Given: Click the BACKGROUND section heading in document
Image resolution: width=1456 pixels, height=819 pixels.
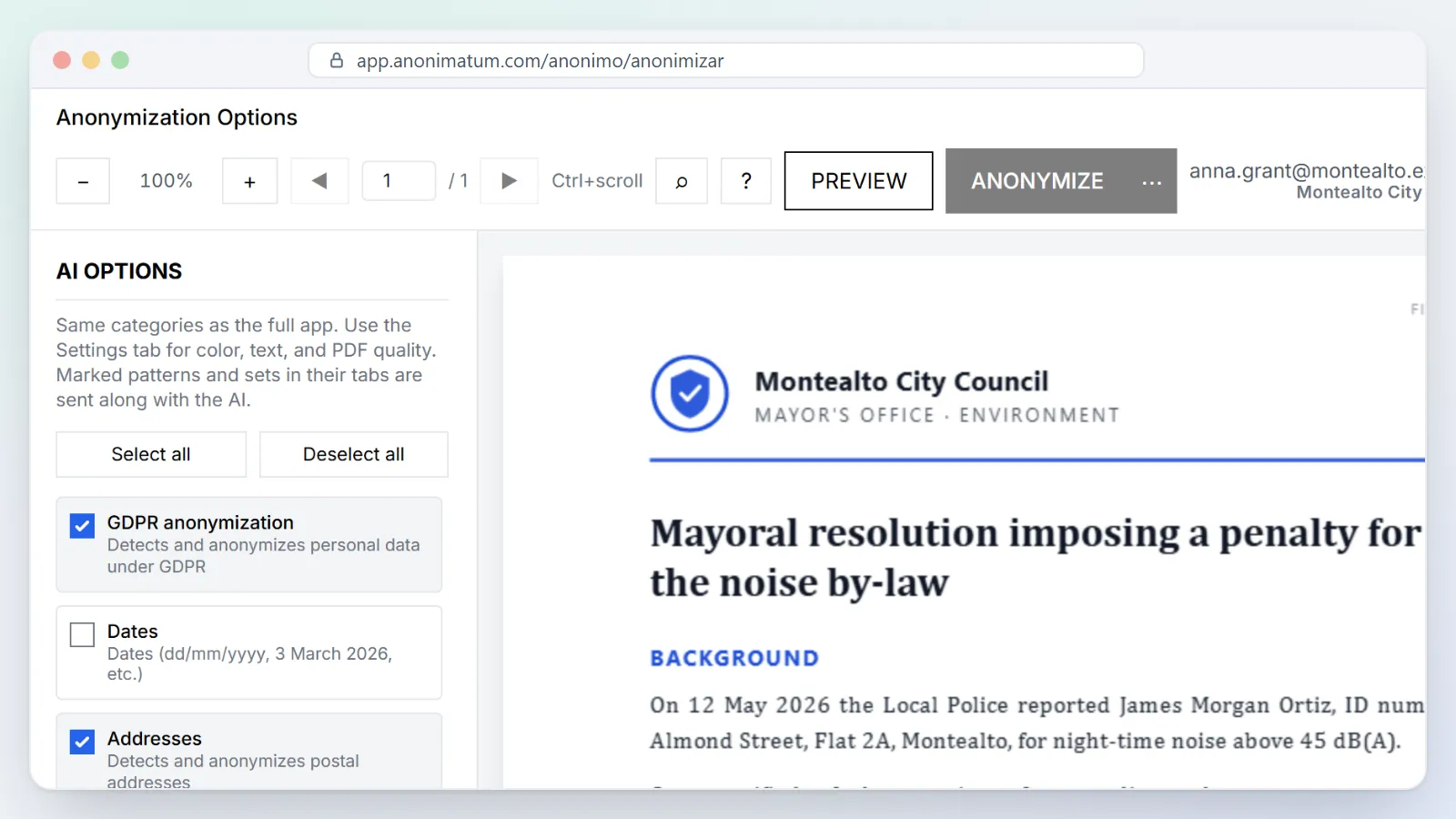Looking at the screenshot, I should pyautogui.click(x=734, y=658).
